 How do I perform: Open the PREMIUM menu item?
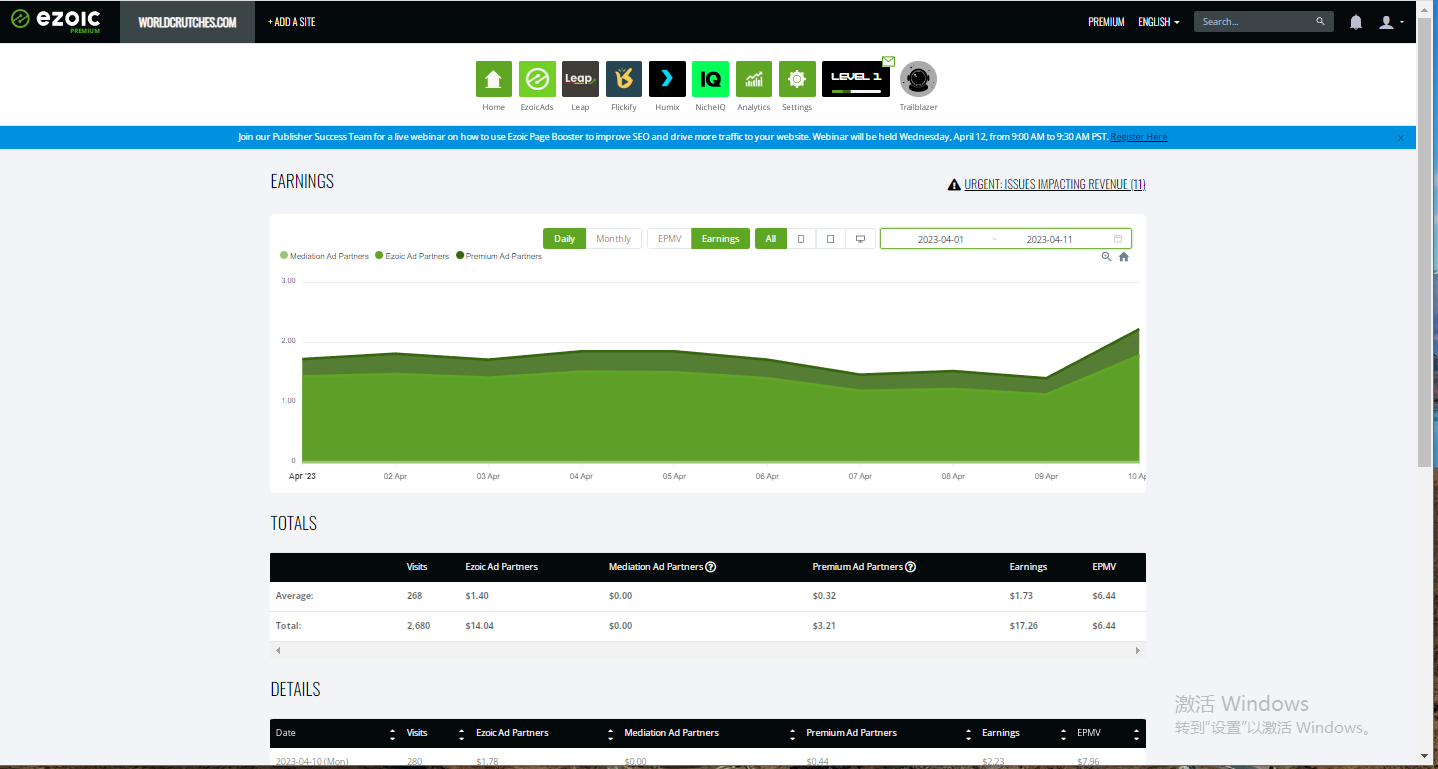tap(1106, 22)
